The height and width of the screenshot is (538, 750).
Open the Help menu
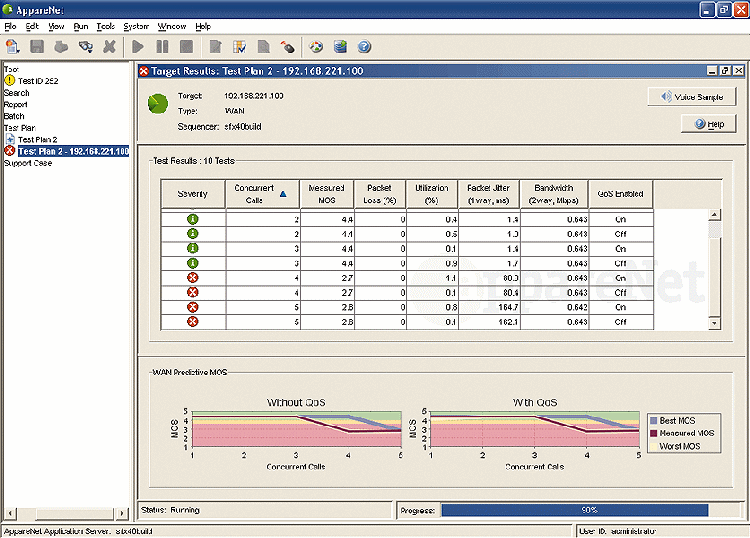click(x=203, y=26)
